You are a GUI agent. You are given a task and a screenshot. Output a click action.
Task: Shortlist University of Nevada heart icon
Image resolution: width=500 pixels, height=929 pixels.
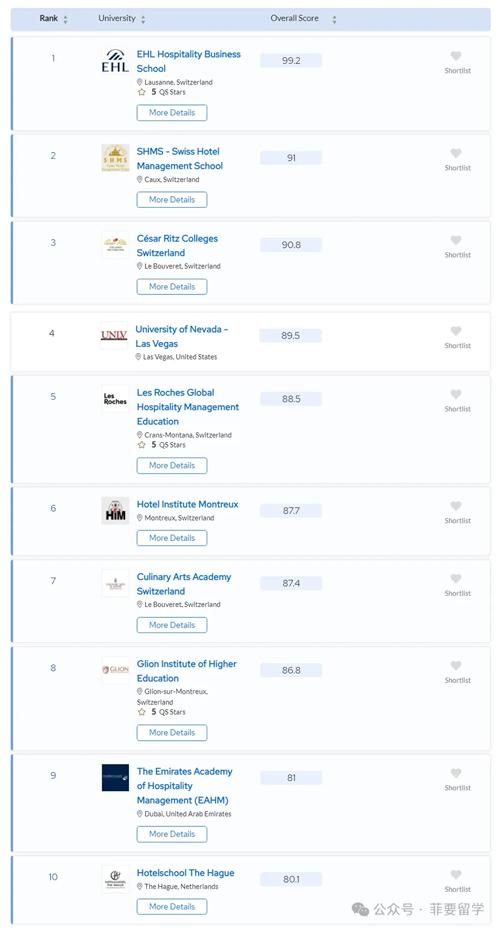point(456,331)
